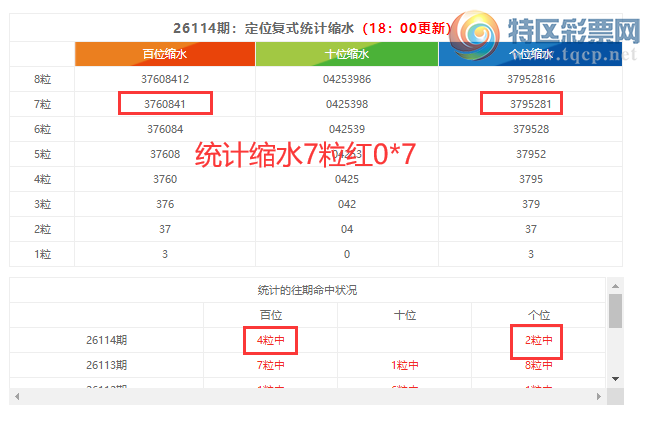The image size is (650, 425).
Task: Click the 个位 header in hit history table
Action: 538,315
